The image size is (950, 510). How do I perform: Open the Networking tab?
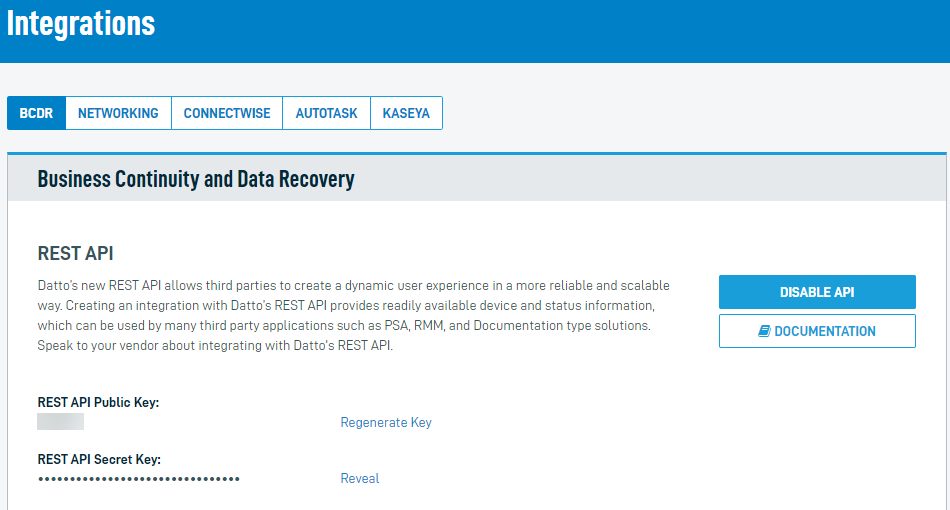118,113
